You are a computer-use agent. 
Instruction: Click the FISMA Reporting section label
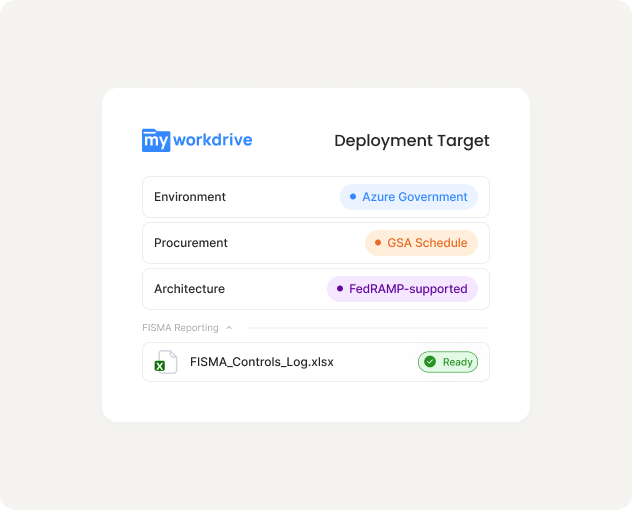180,327
